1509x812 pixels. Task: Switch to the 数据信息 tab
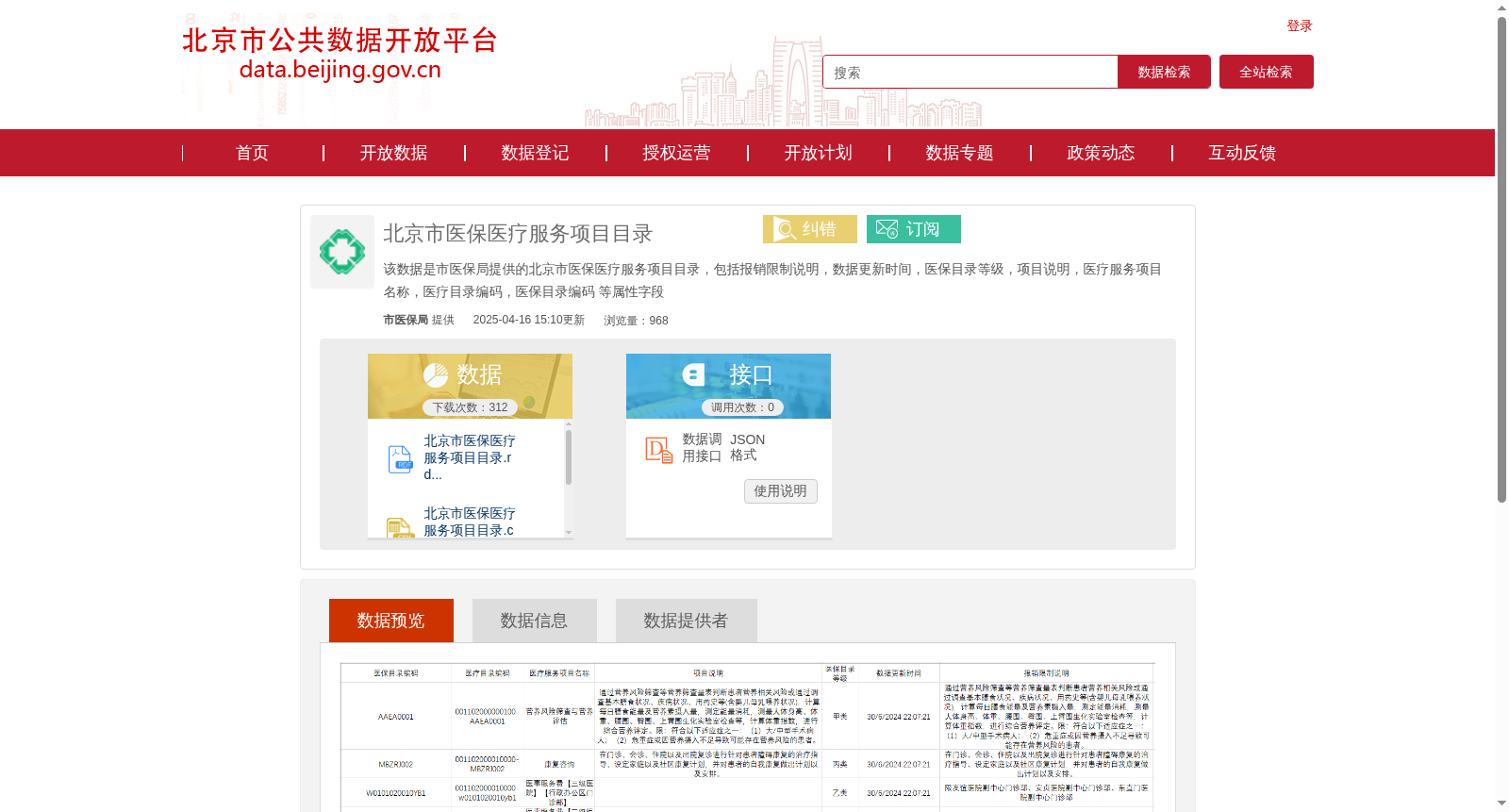(535, 621)
